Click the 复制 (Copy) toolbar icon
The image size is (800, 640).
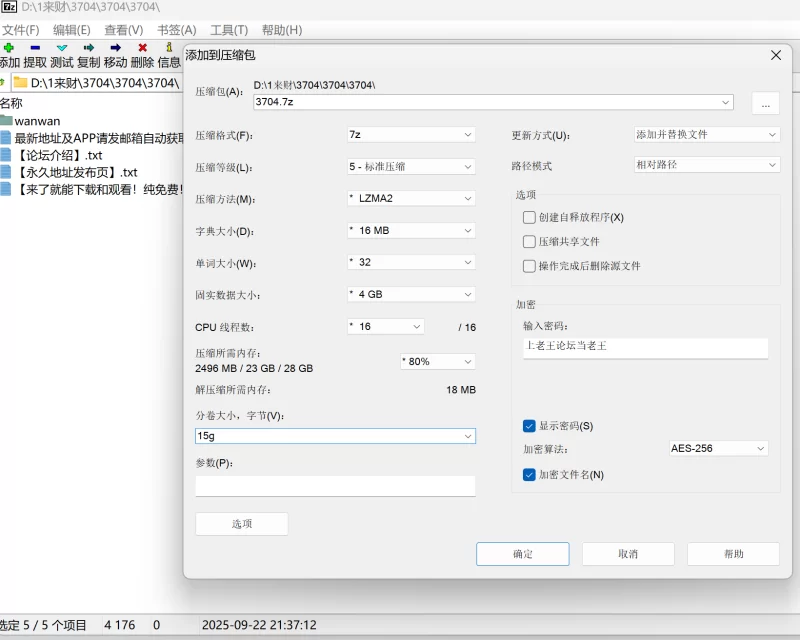[x=89, y=47]
